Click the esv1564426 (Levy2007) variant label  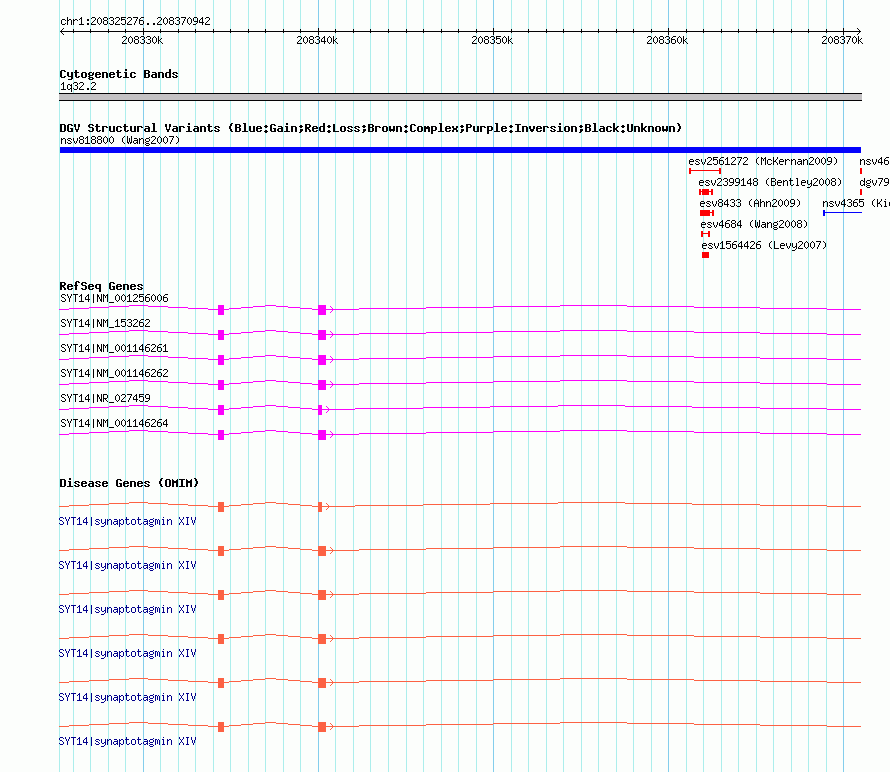764,245
